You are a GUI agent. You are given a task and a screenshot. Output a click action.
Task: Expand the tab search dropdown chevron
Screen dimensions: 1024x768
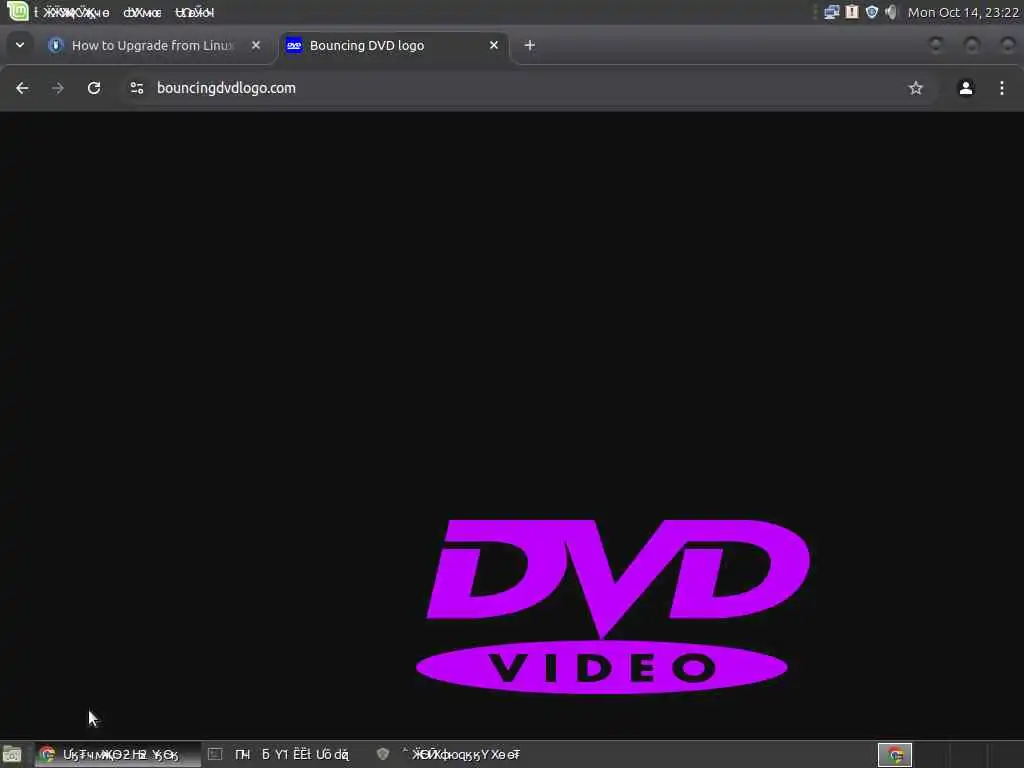[20, 45]
